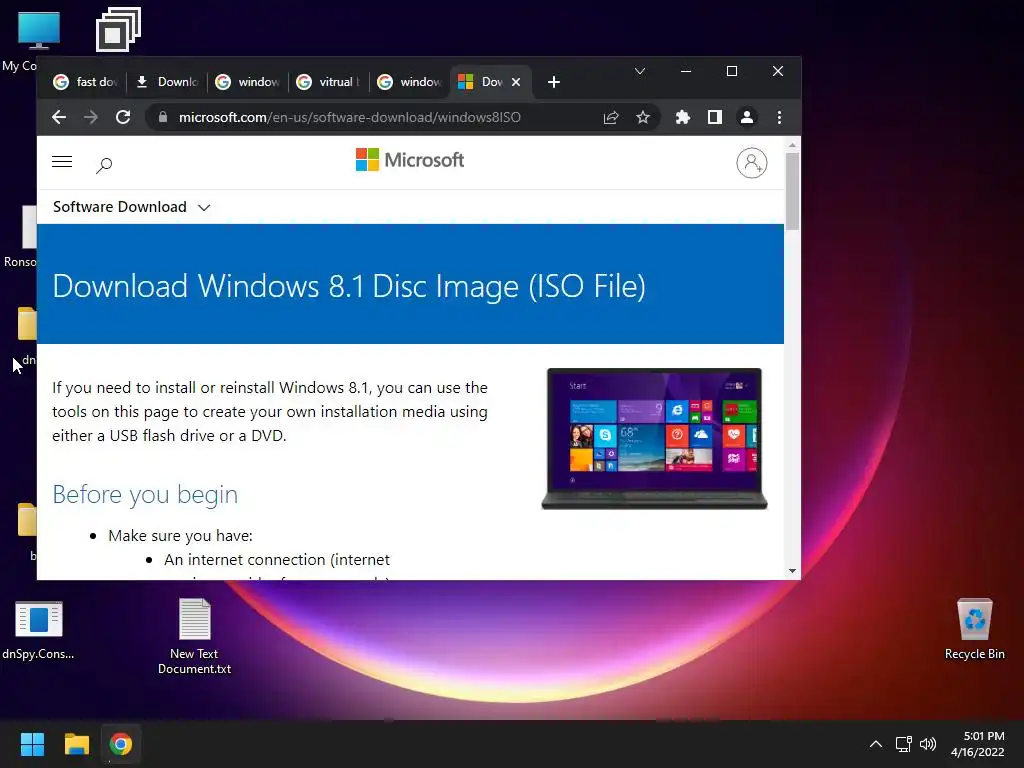Image resolution: width=1024 pixels, height=768 pixels.
Task: Show hidden tray icons chevron
Action: 876,744
